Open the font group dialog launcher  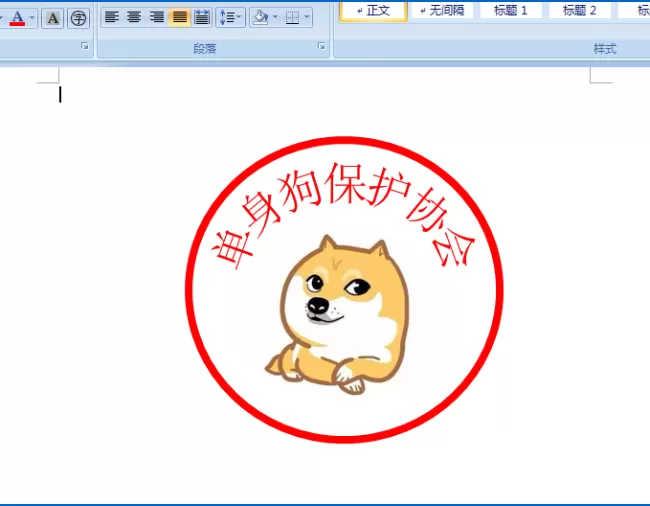pos(85,46)
